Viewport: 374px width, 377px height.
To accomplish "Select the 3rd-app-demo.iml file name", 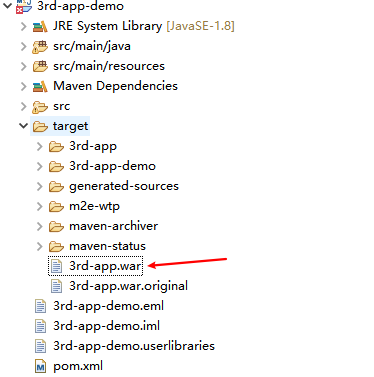I will click(106, 326).
